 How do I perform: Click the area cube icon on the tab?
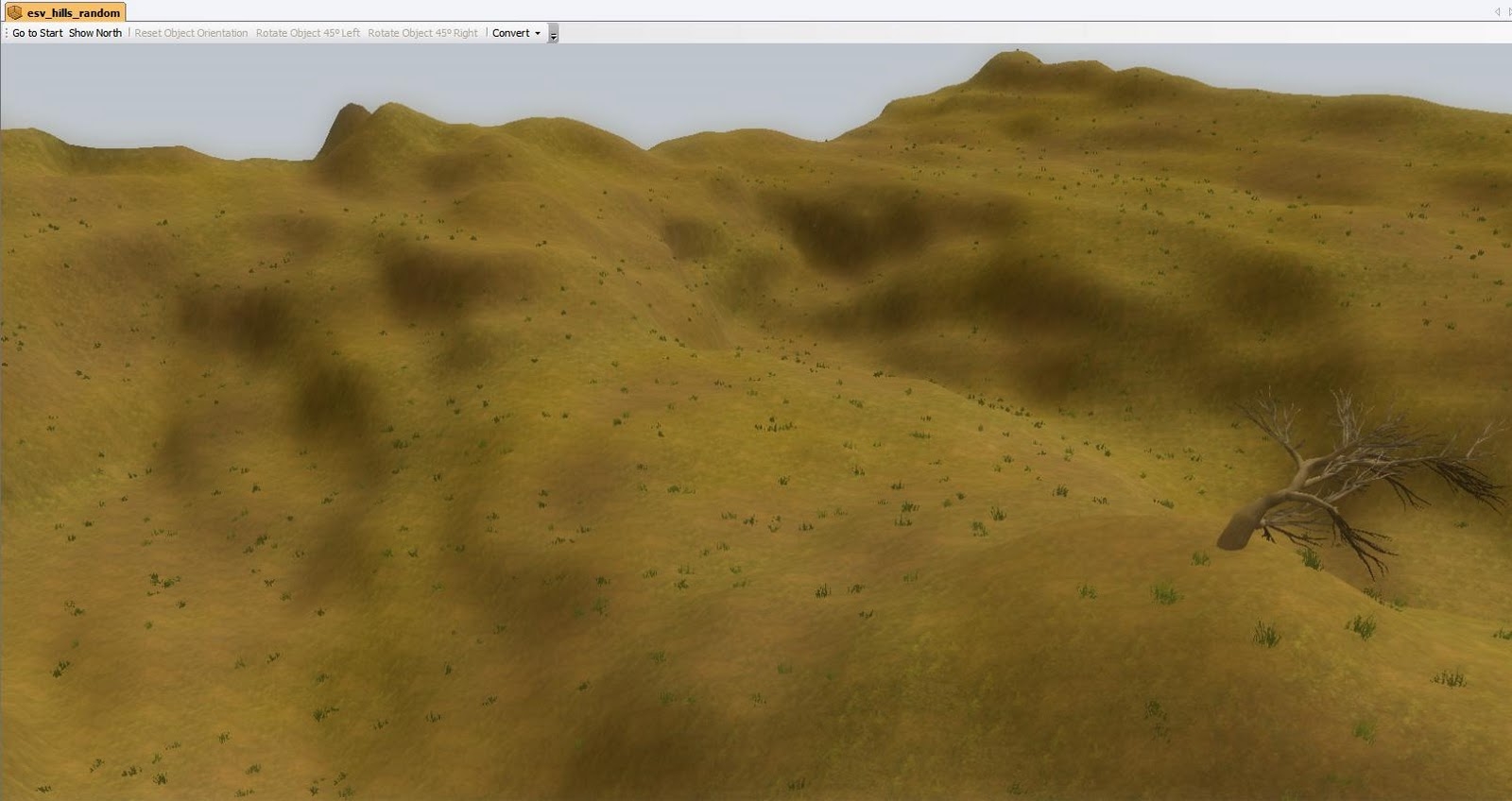pos(15,13)
